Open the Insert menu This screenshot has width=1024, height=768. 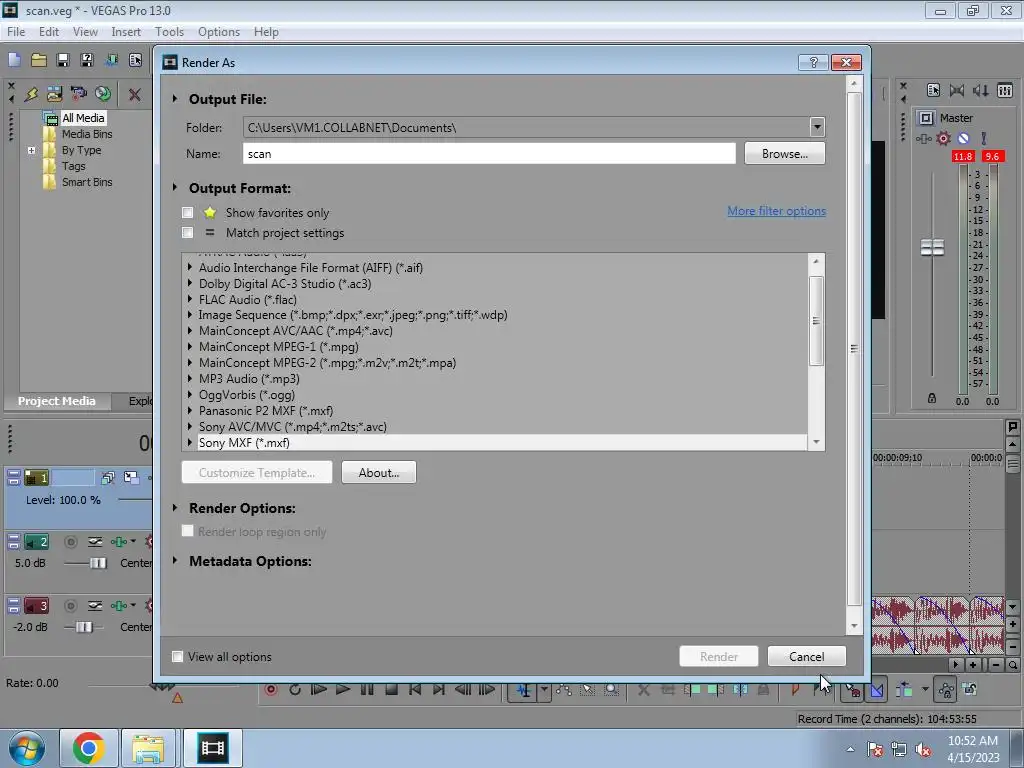126,31
